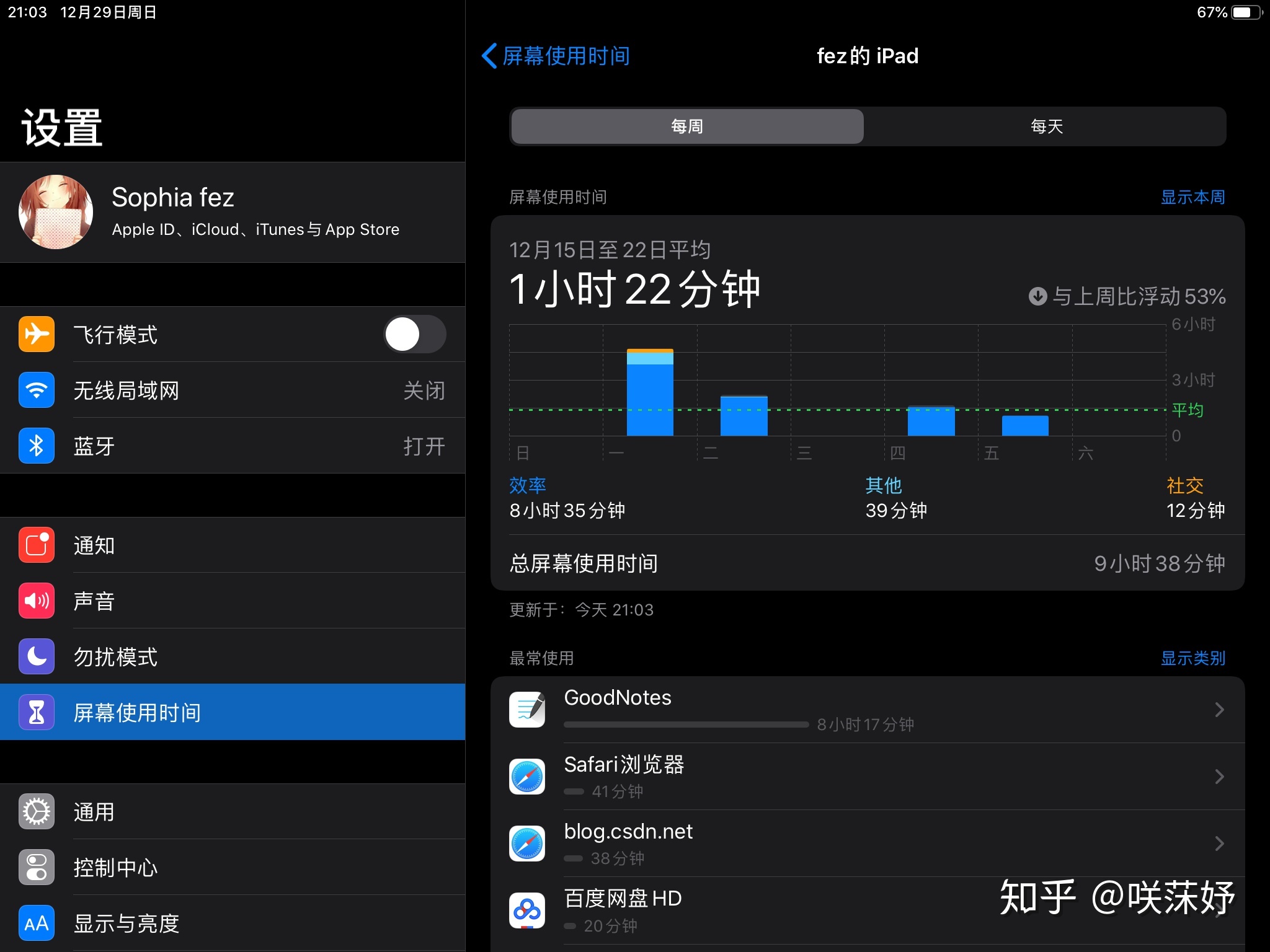Tap the Safari浏览器 41分钟 usage bar
The image size is (1270, 952).
(574, 791)
